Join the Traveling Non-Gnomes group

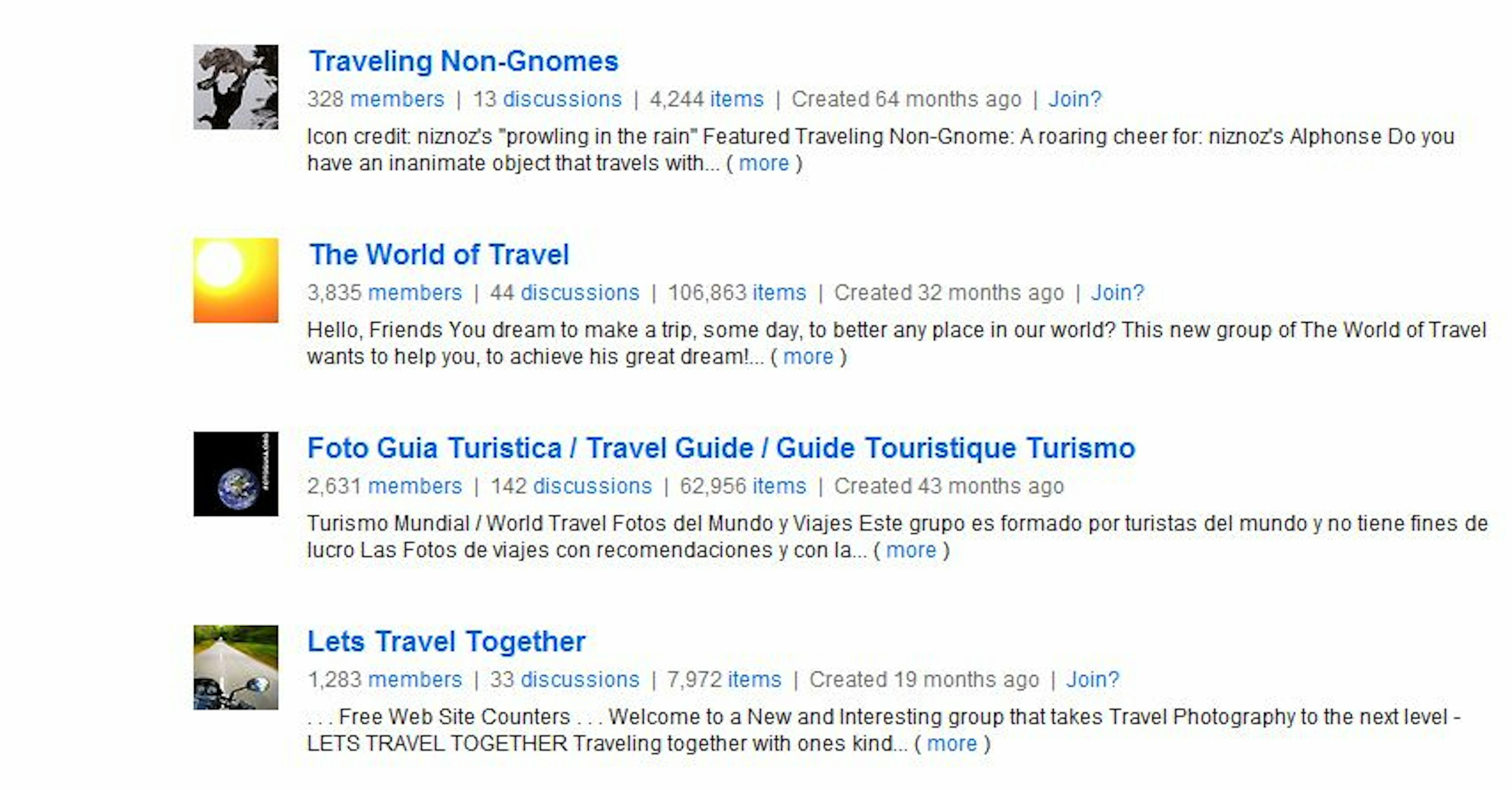(x=1075, y=99)
